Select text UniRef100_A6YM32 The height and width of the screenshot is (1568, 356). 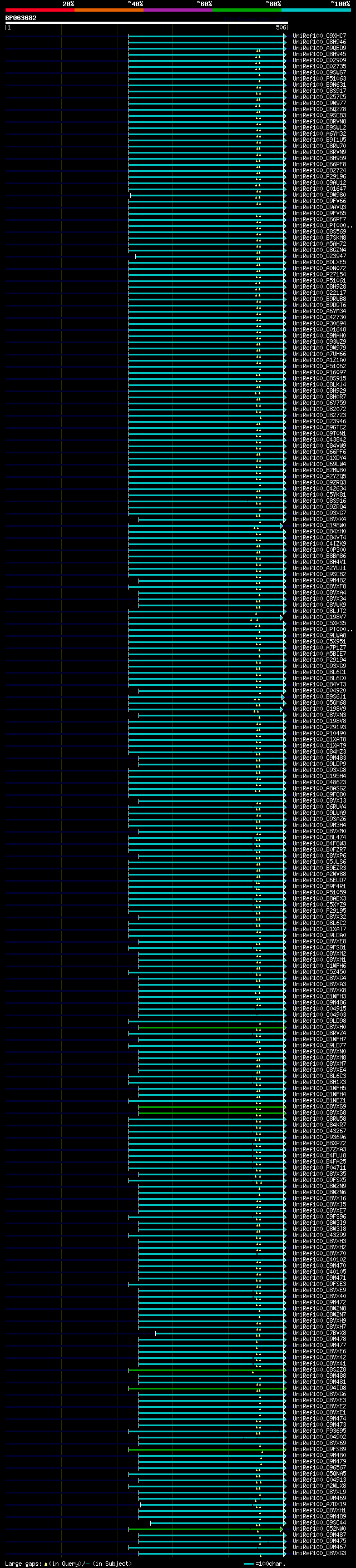tap(319, 133)
